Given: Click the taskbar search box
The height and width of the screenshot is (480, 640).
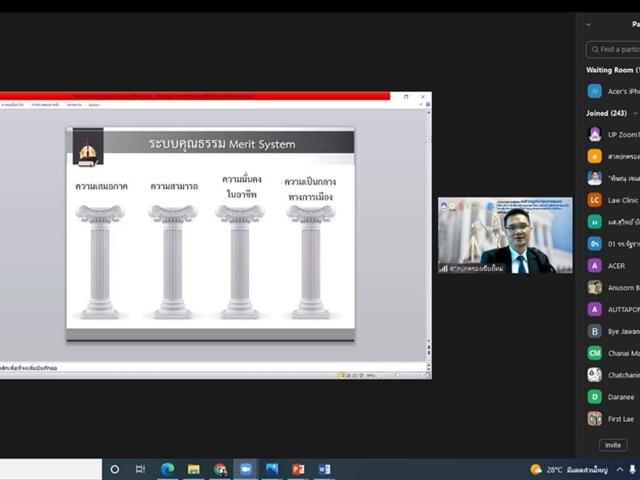Looking at the screenshot, I should pos(51,469).
